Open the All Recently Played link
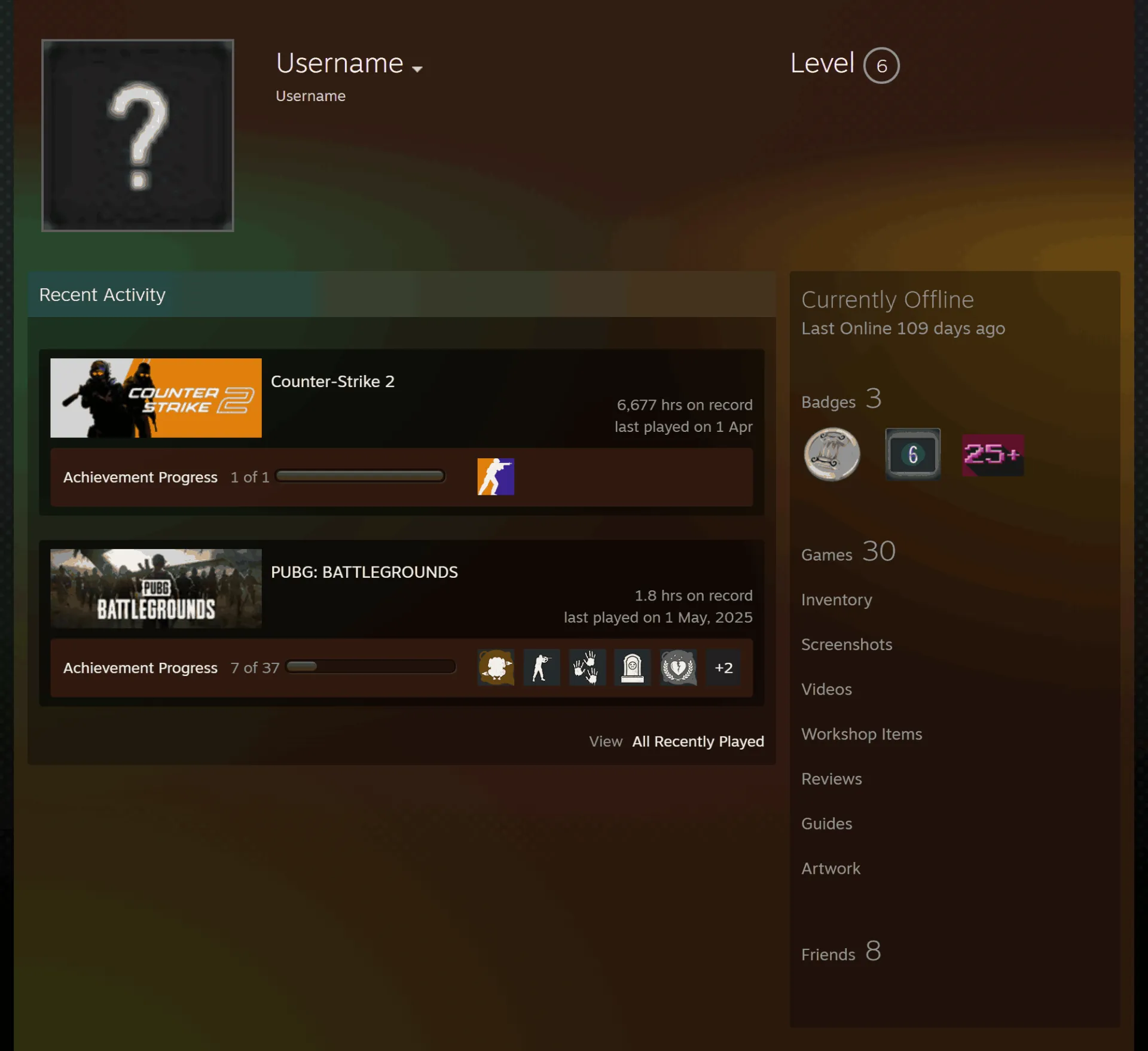This screenshot has height=1051, width=1148. tap(698, 741)
